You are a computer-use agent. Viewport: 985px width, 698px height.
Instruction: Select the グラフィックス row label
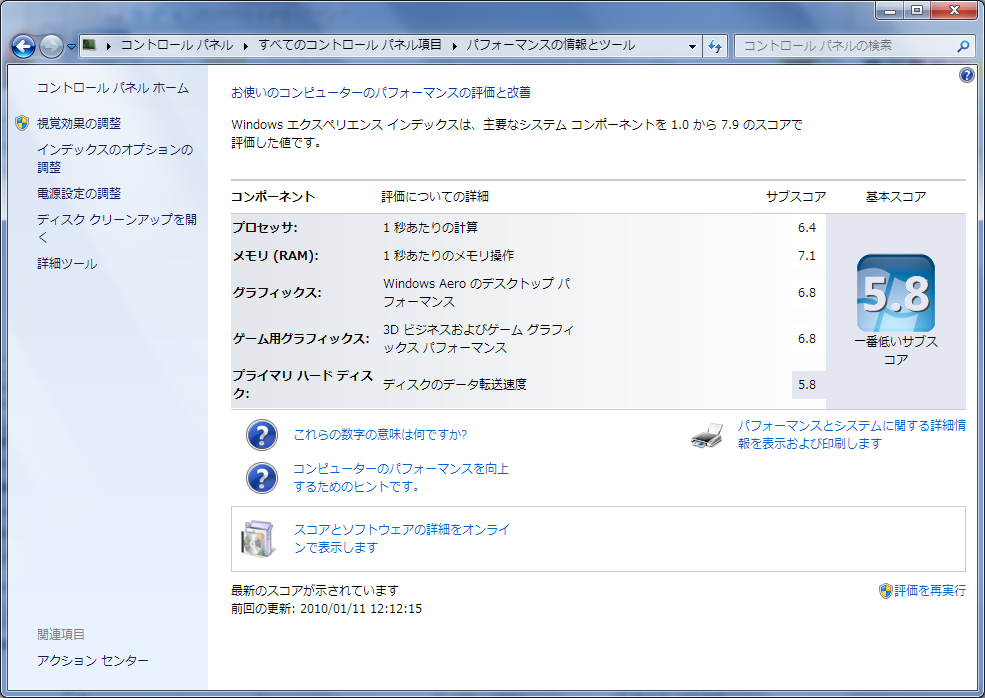(x=277, y=293)
